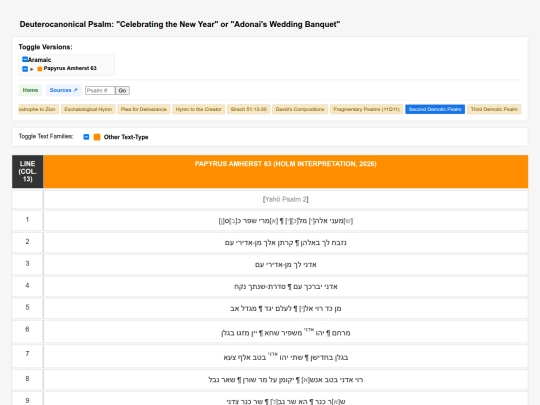This screenshot has width=540, height=405.
Task: Click line number 4 cell
Action: (28, 286)
